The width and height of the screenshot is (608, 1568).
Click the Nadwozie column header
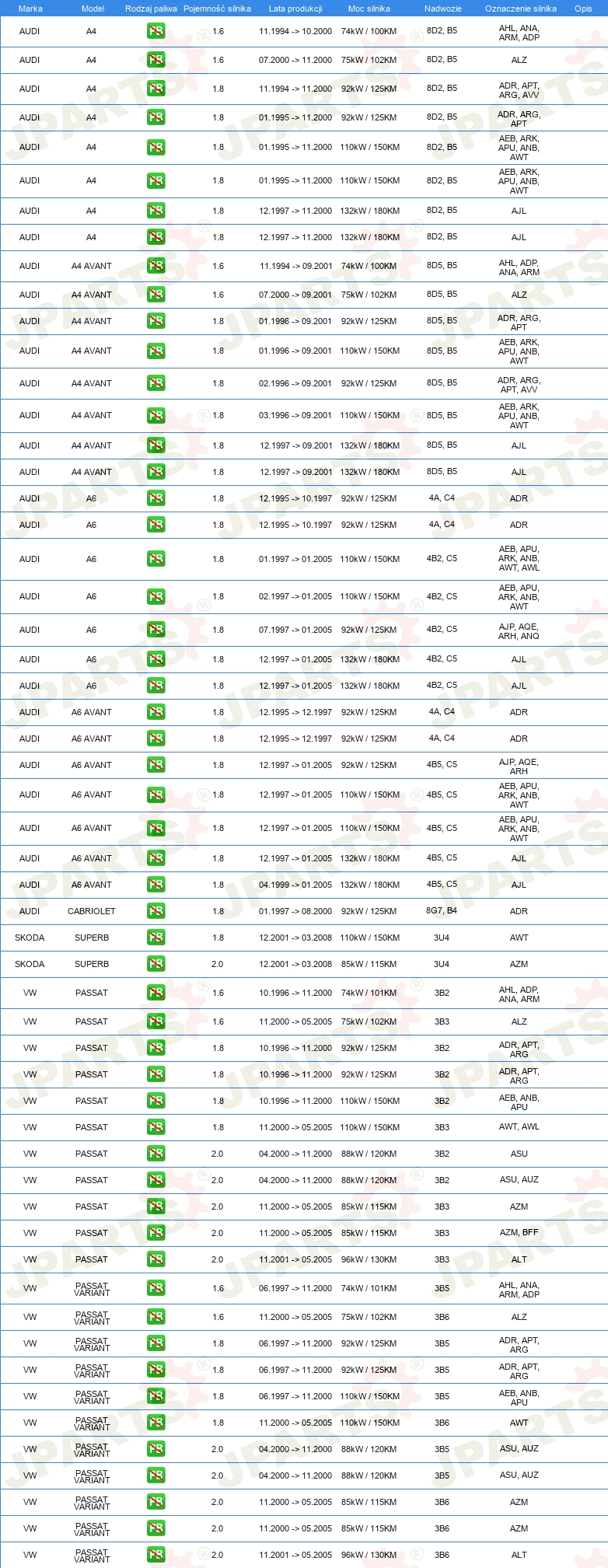[443, 9]
